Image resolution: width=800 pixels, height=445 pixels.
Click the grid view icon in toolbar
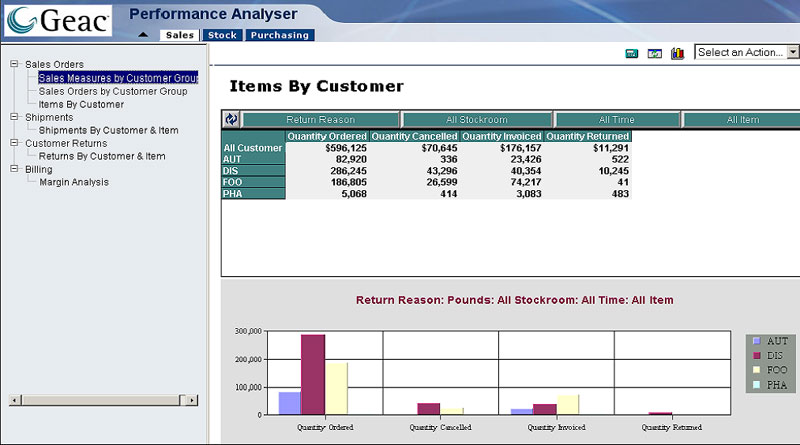click(632, 53)
